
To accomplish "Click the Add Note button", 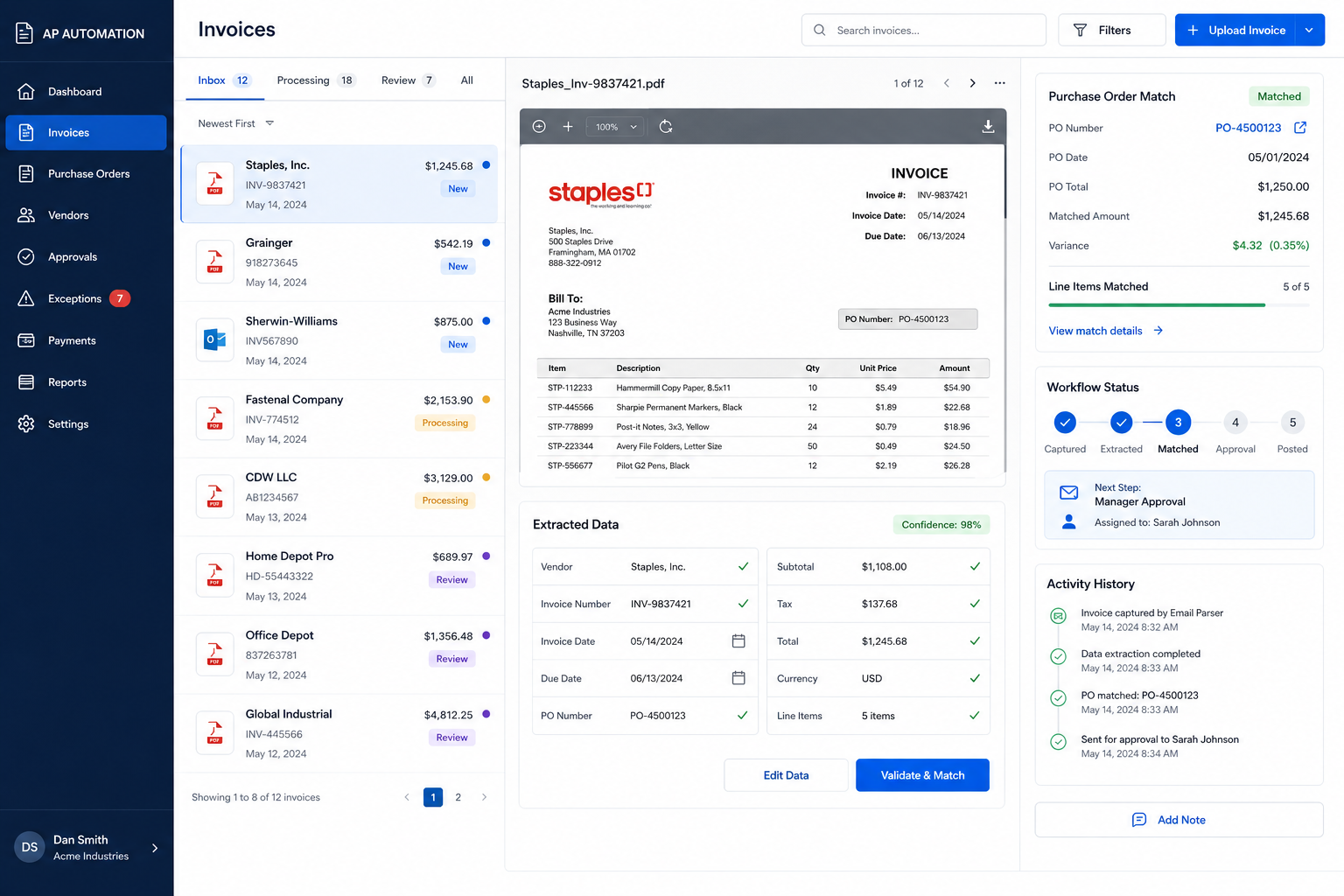I will (x=1179, y=820).
